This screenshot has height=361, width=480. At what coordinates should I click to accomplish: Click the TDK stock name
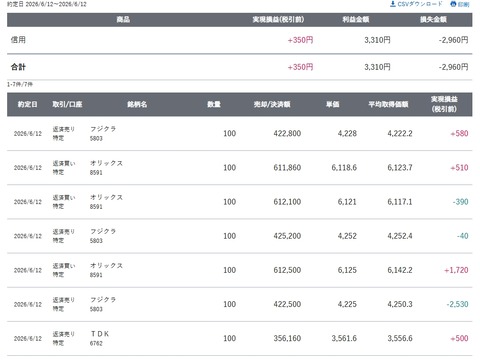[100, 334]
